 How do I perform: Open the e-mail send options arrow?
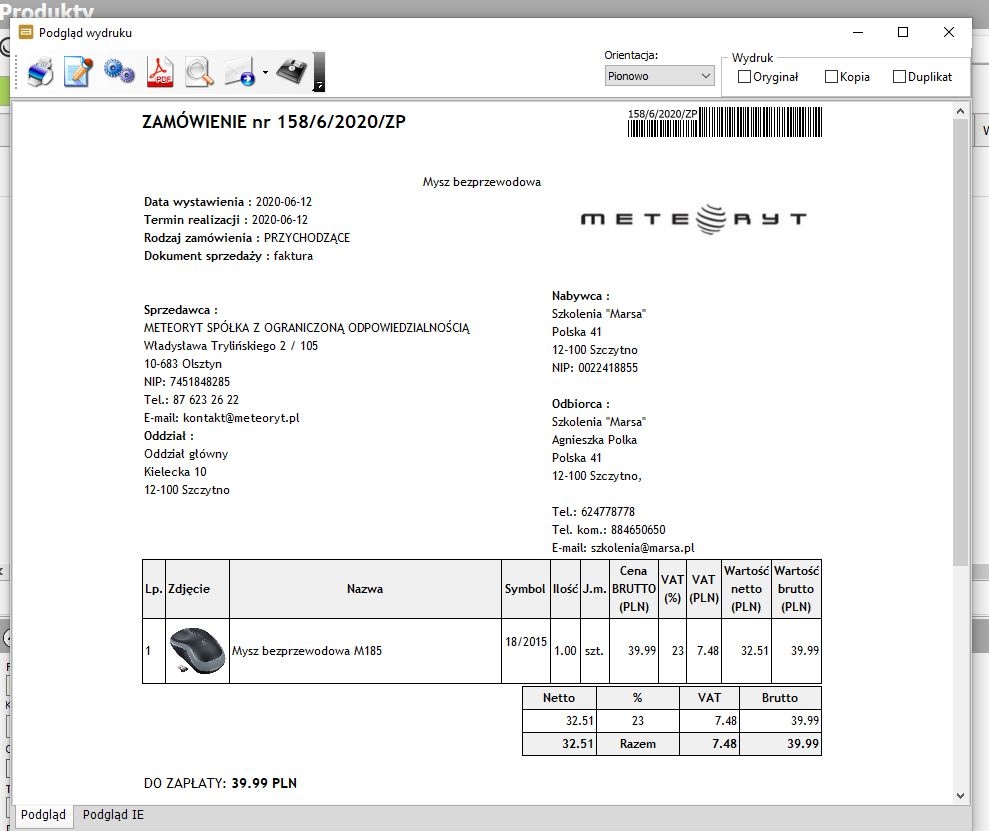point(265,73)
